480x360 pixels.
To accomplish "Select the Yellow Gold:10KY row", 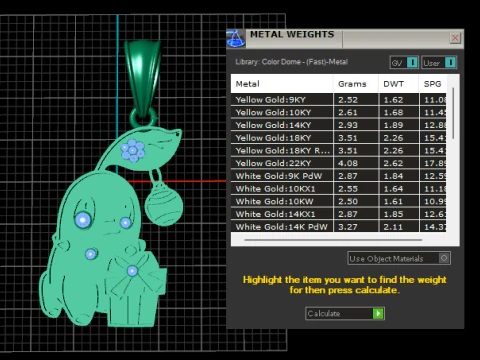I will point(339,112).
